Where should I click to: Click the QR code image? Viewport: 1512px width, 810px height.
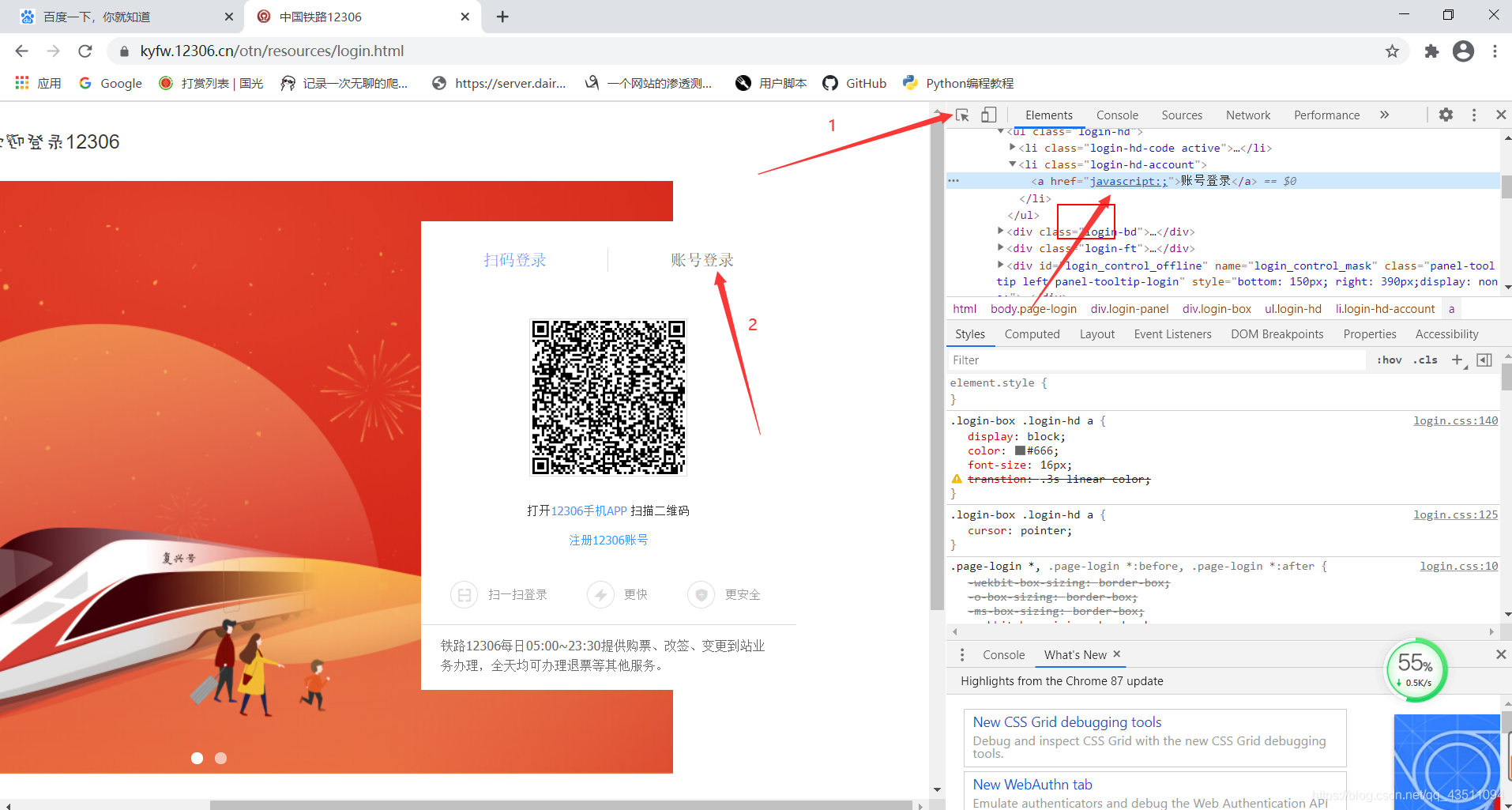(608, 397)
